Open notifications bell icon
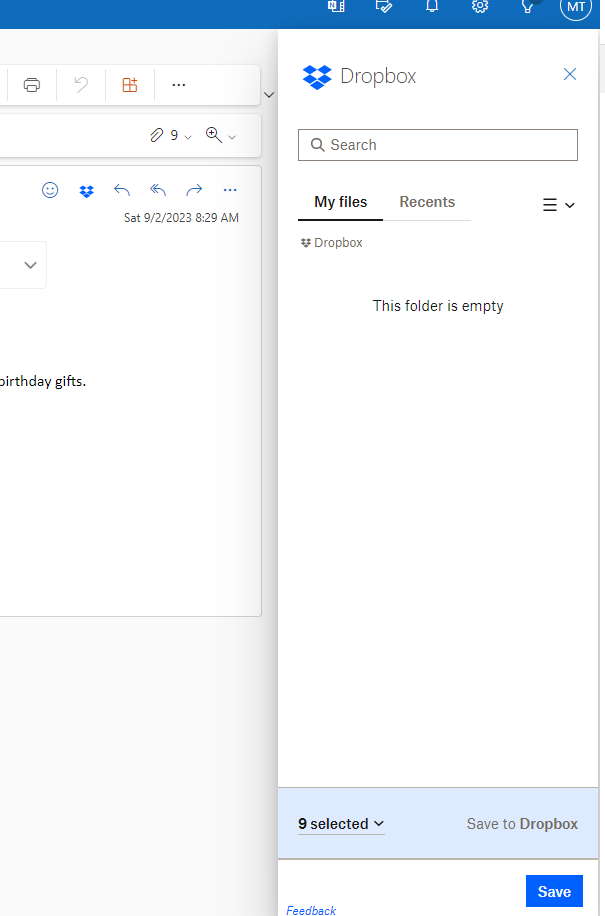Screen dimensions: 605x916 (432, 6)
